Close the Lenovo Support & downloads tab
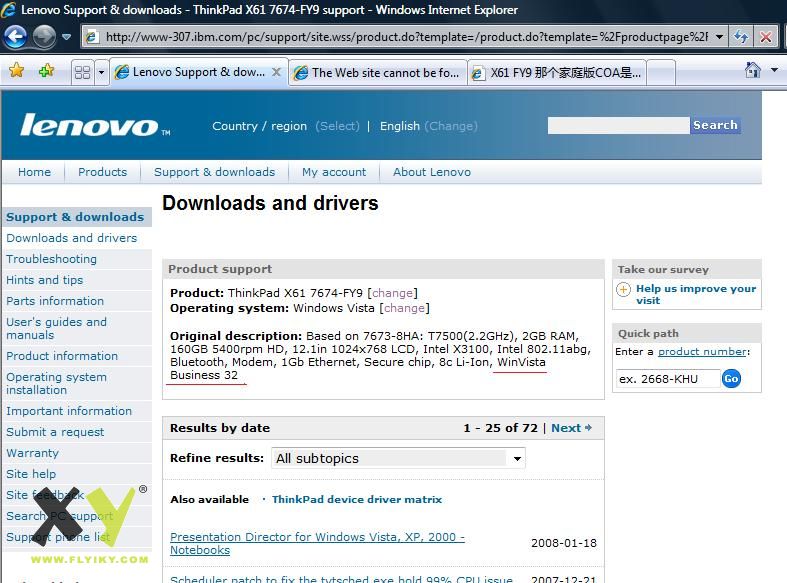This screenshot has width=787, height=583. (276, 72)
